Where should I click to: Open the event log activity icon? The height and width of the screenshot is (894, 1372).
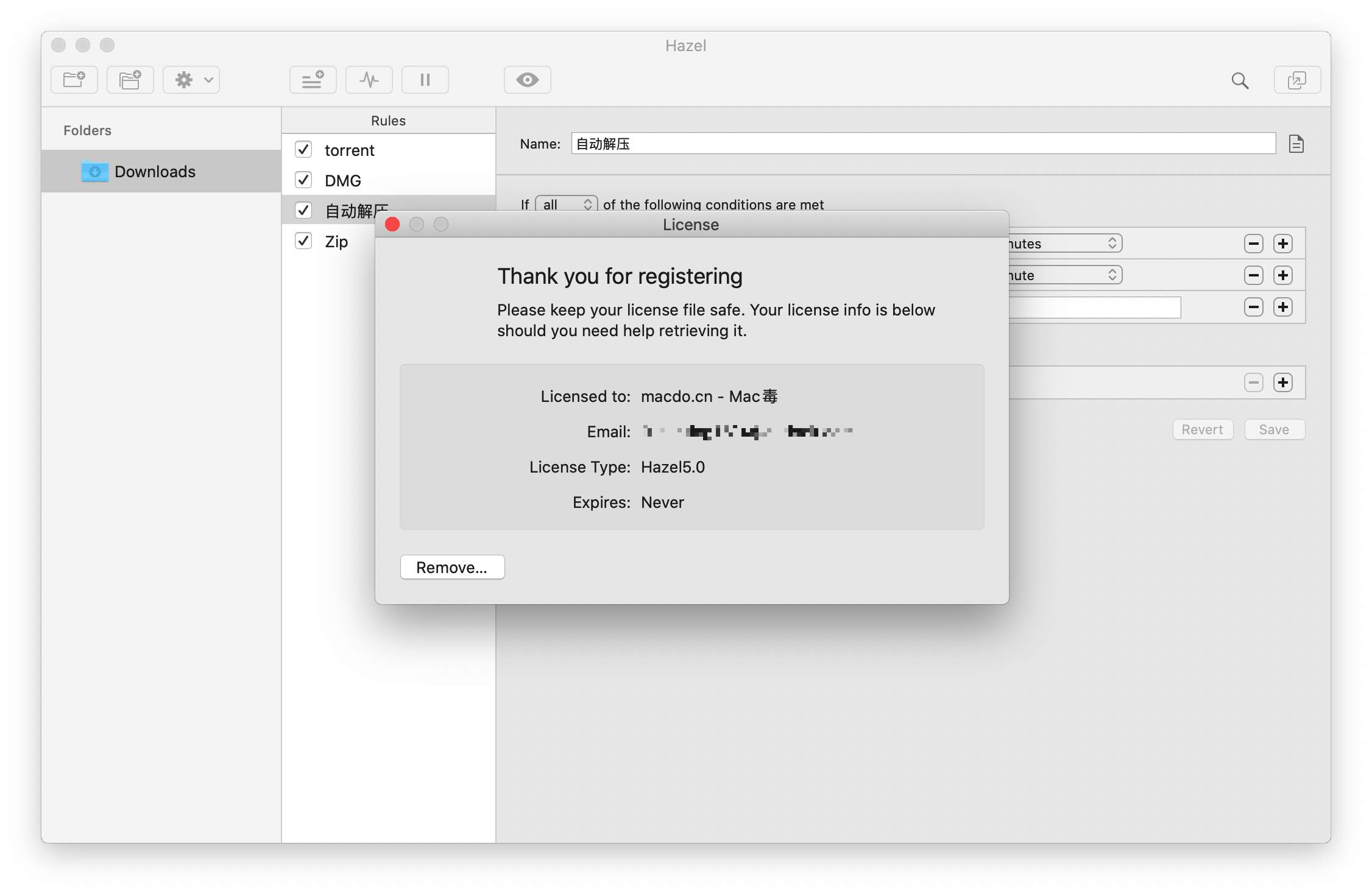369,79
